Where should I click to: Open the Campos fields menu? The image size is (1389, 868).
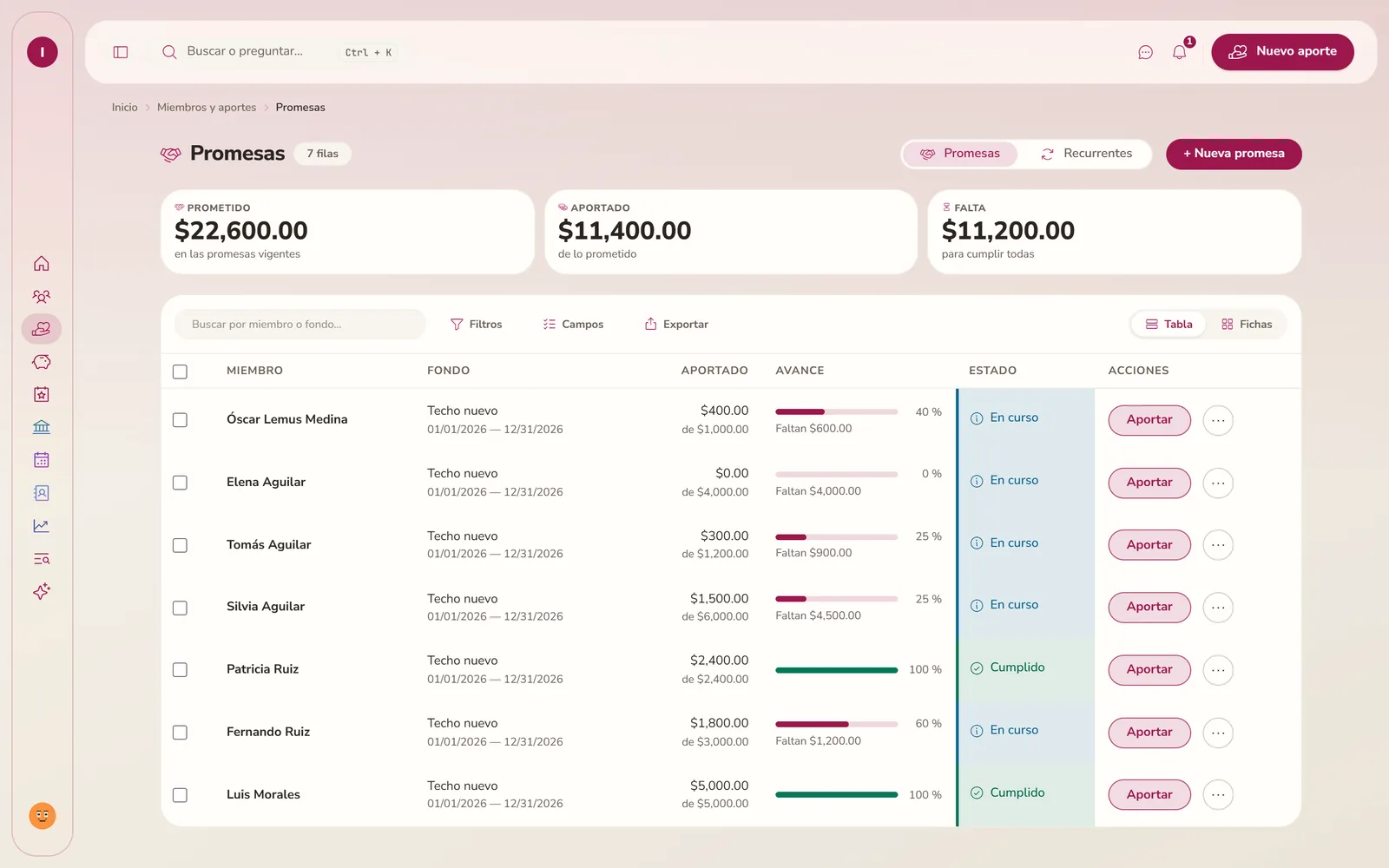click(573, 325)
